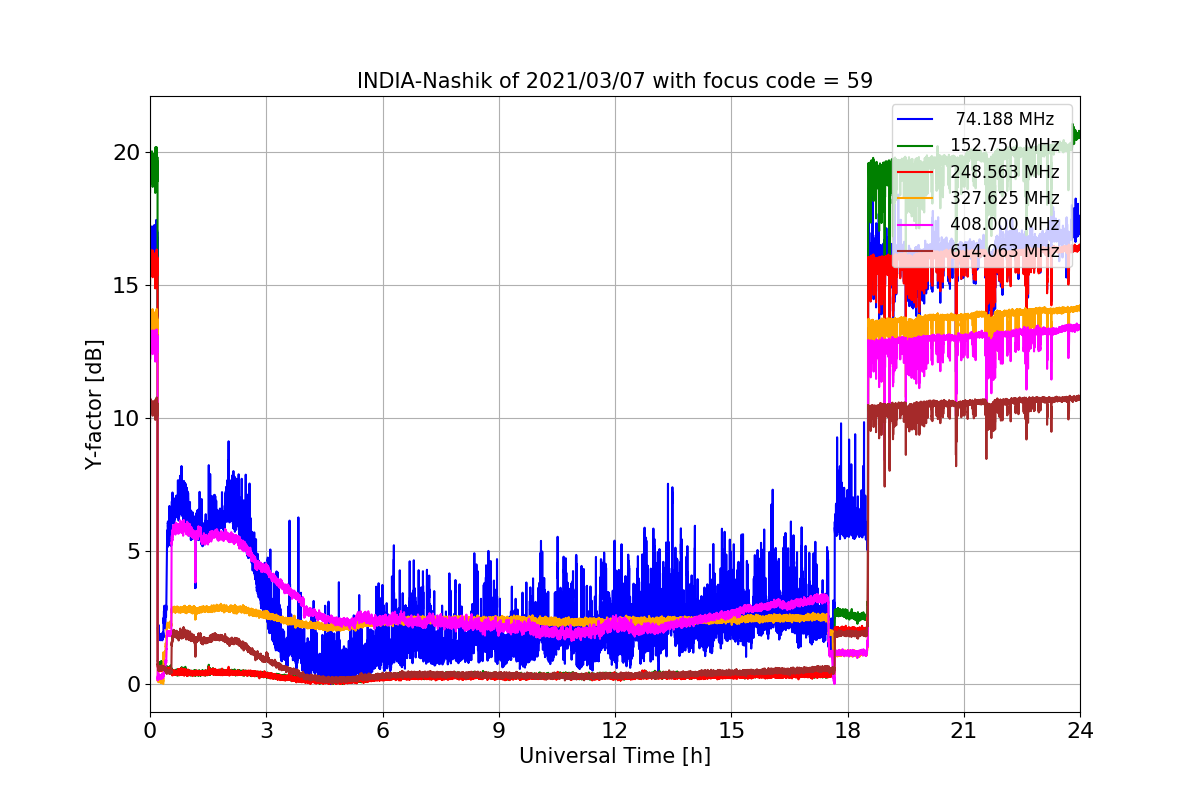Pick the orange 327.625 MHz legend line

915,198
